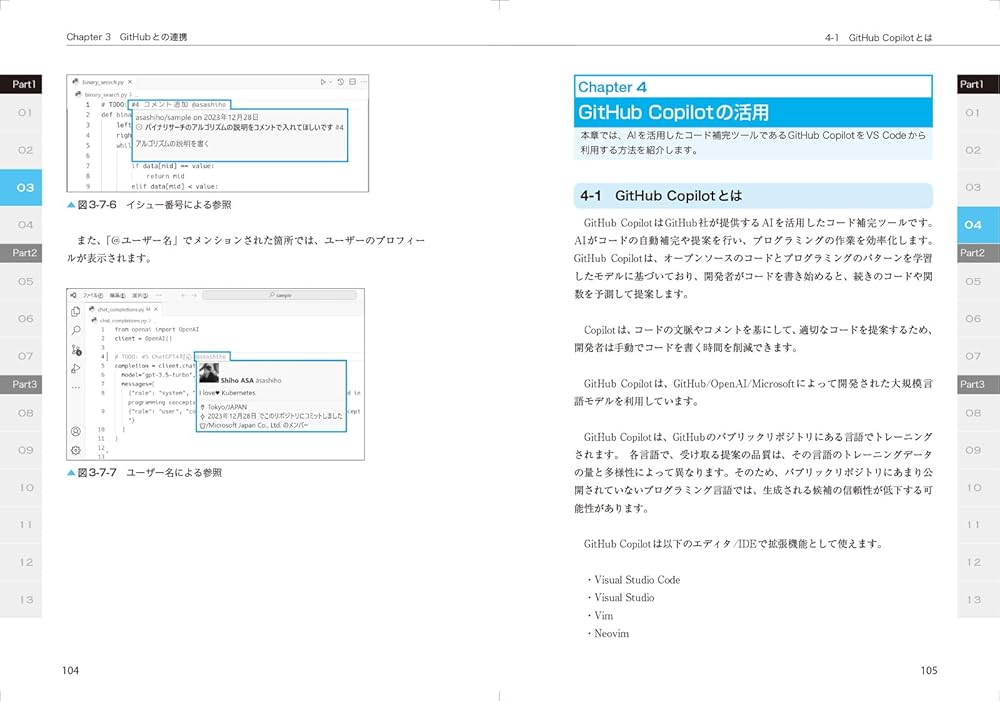Click the Shiho ASA avatar thumbnail
The height and width of the screenshot is (701, 1000).
click(210, 372)
